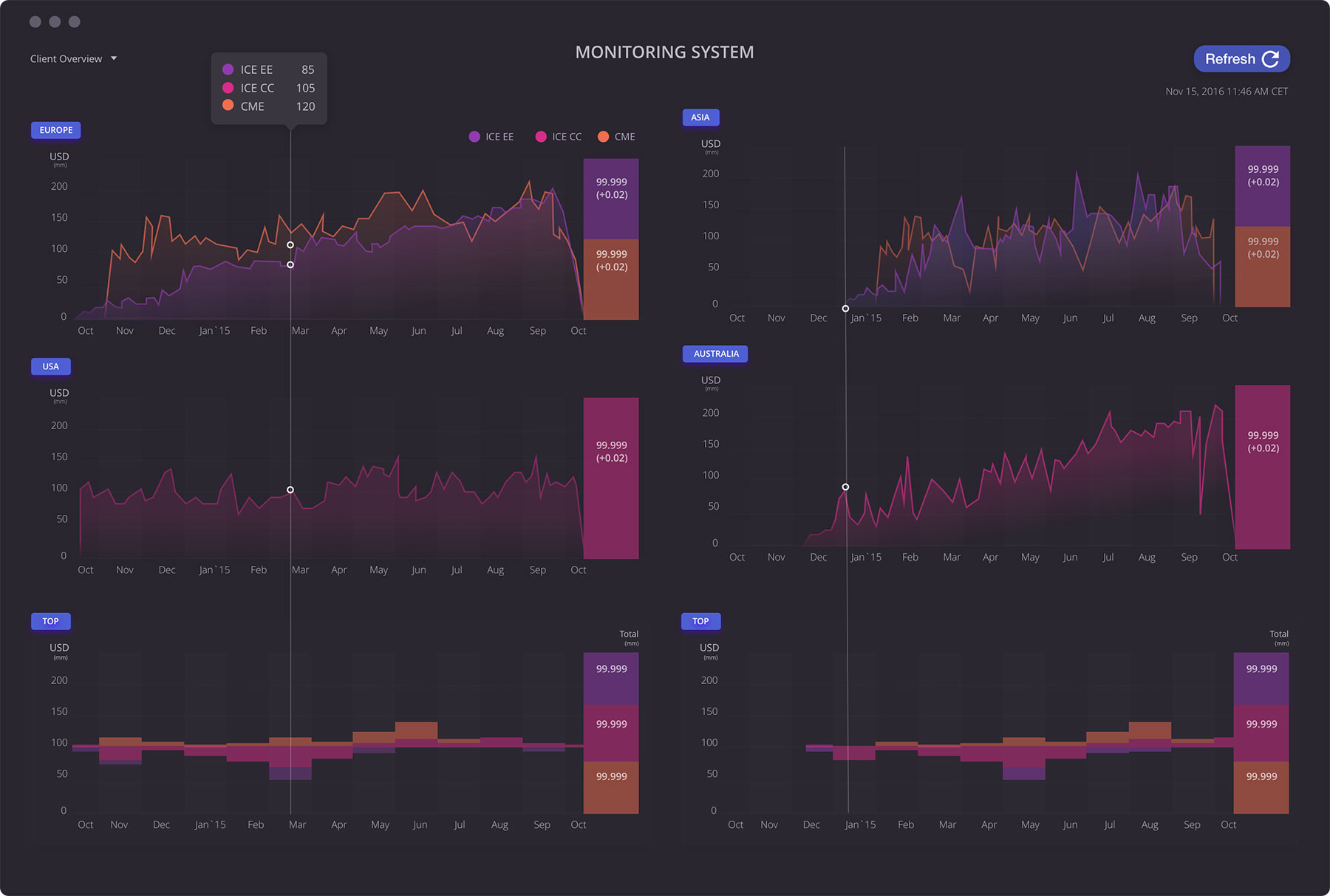Click the right TOP chart label

tap(700, 621)
